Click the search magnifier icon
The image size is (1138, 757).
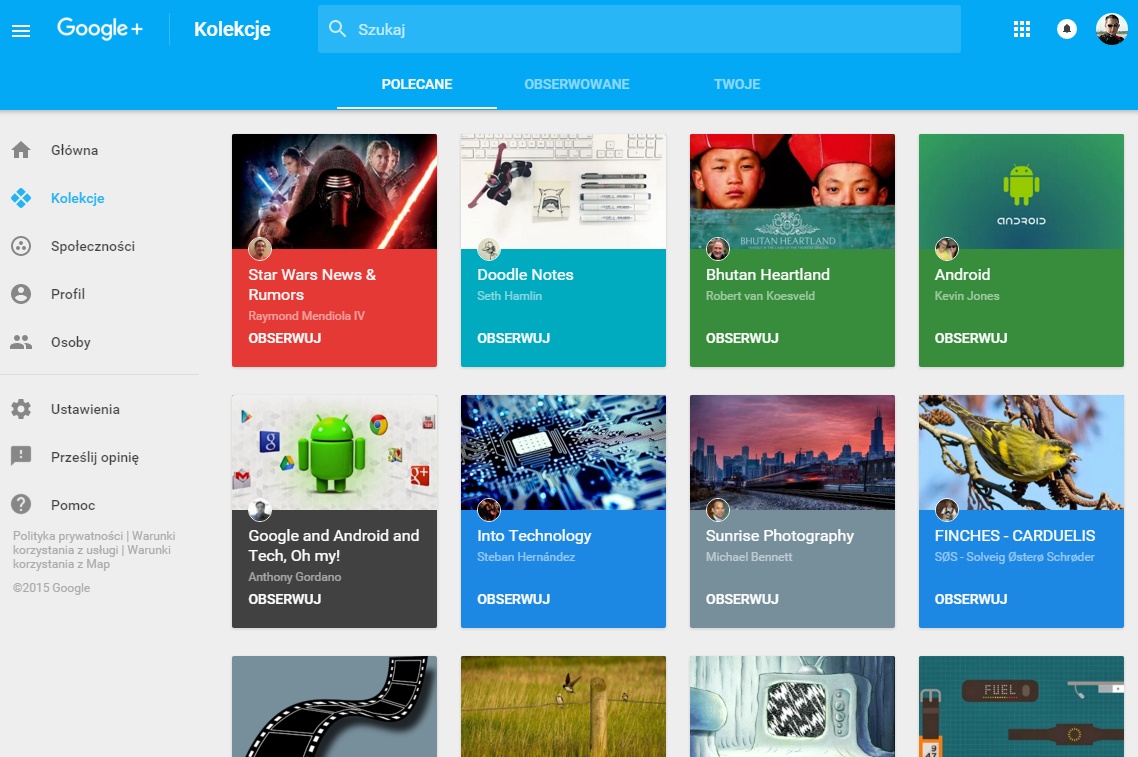point(337,28)
